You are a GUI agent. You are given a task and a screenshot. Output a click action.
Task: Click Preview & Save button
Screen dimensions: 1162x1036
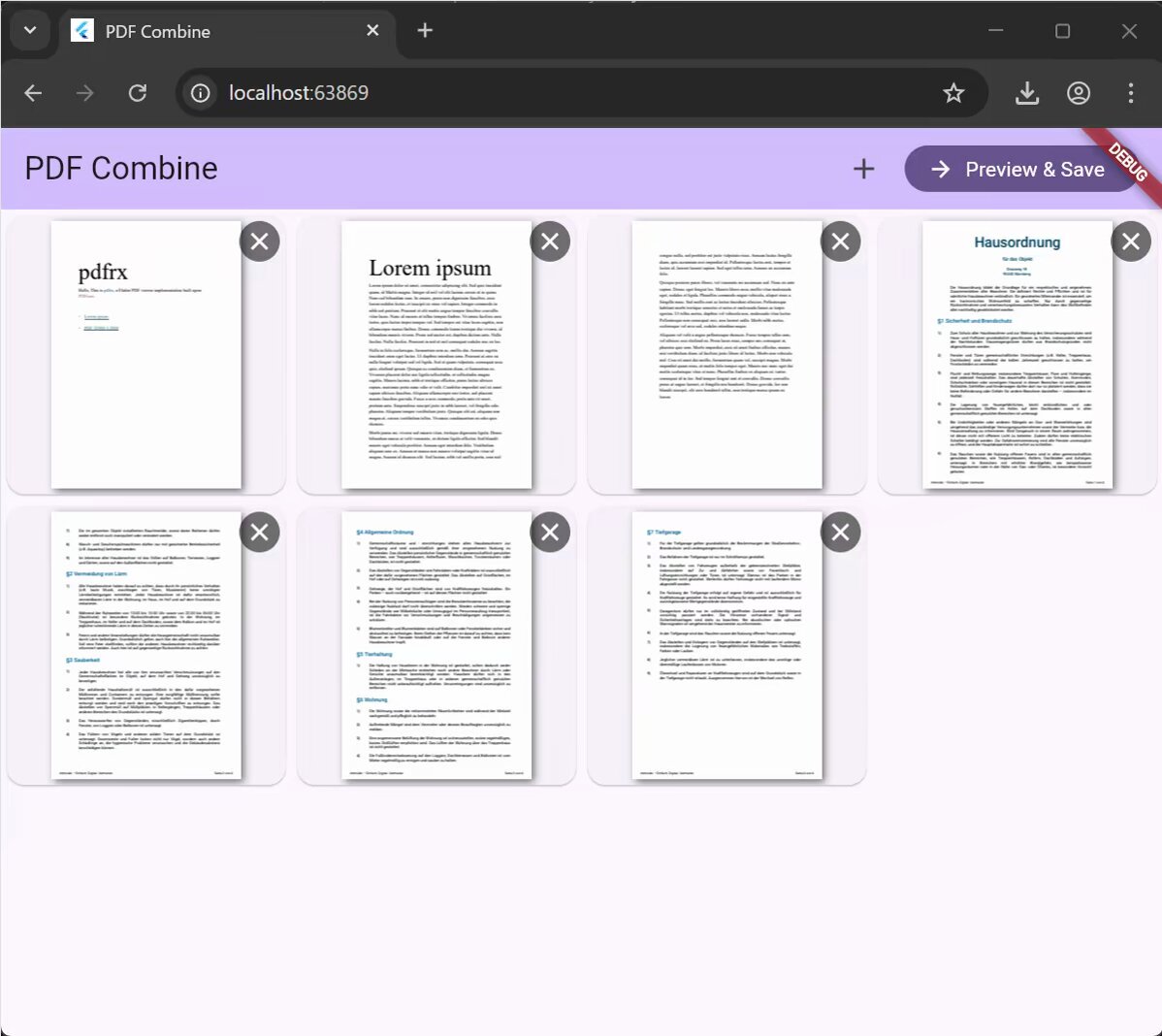pos(1021,169)
